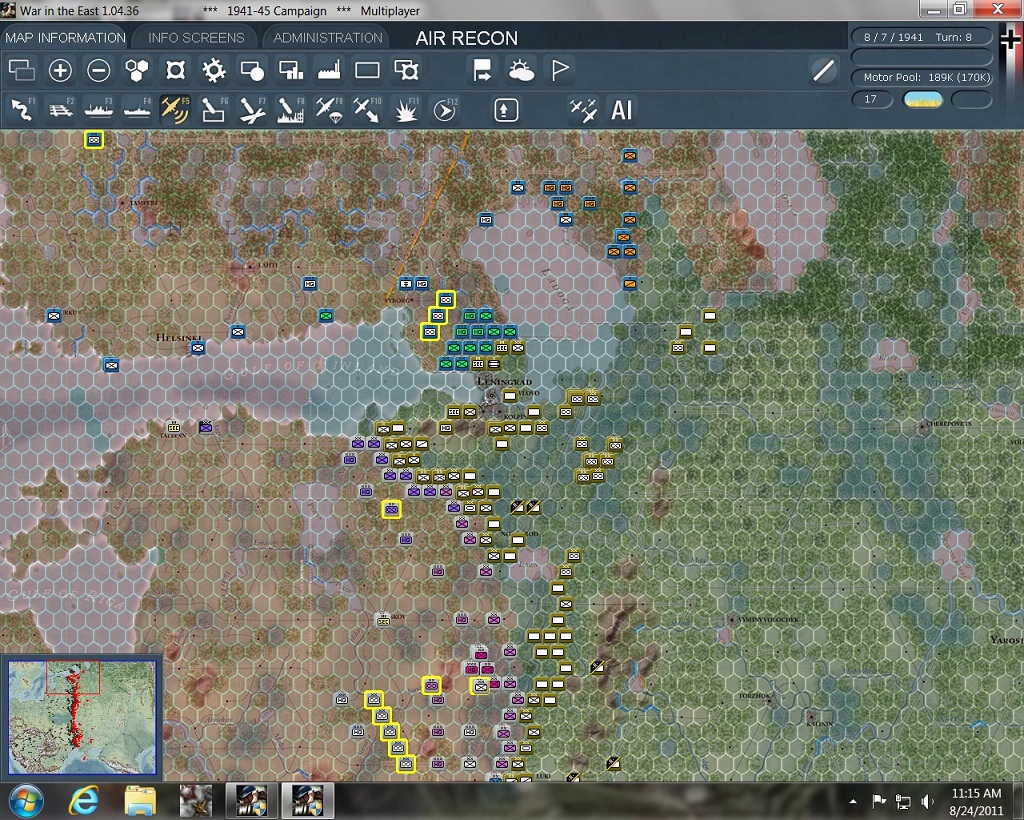Viewport: 1024px width, 820px height.
Task: Select the F7 bomb airfield icon
Action: pyautogui.click(x=252, y=110)
